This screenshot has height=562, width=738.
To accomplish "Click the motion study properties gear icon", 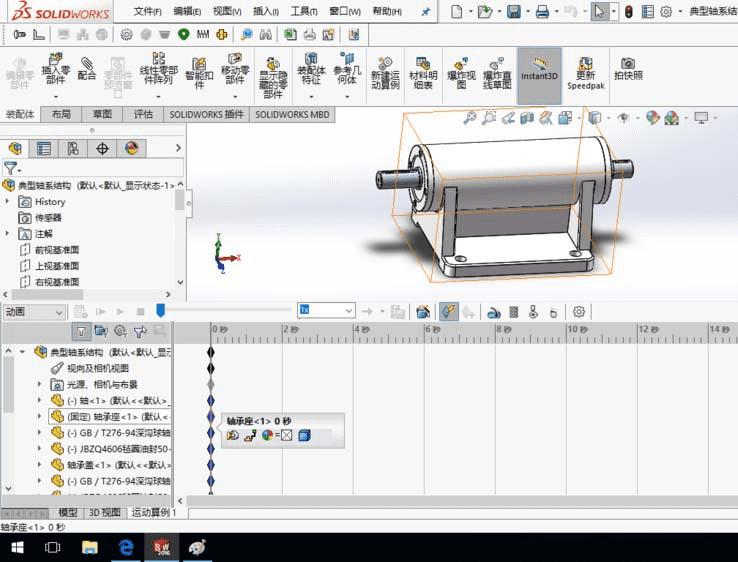I will point(578,312).
